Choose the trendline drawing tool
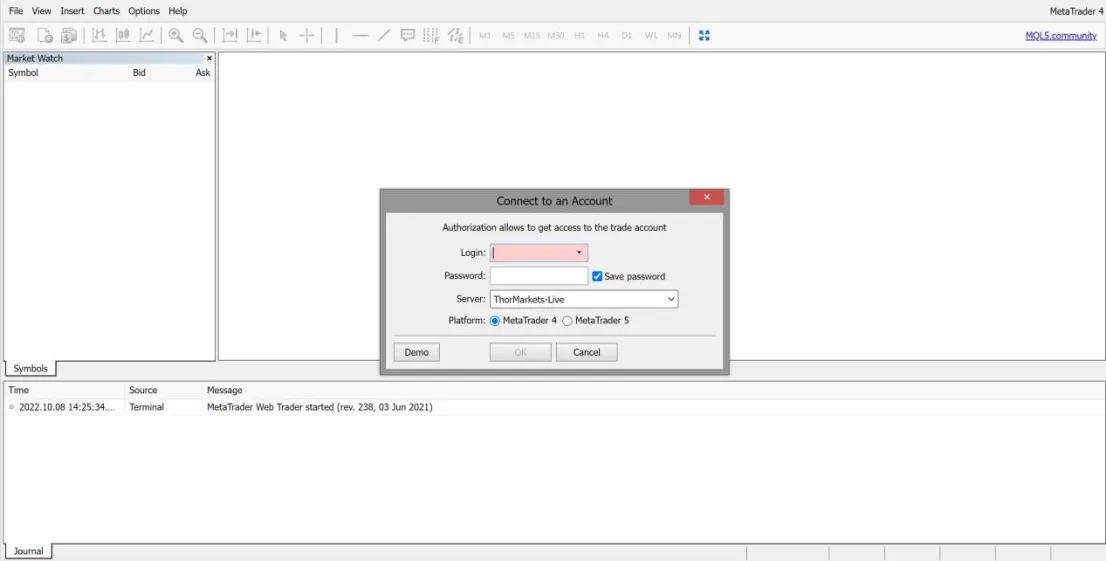Screen dimensions: 1106x561 (384, 35)
